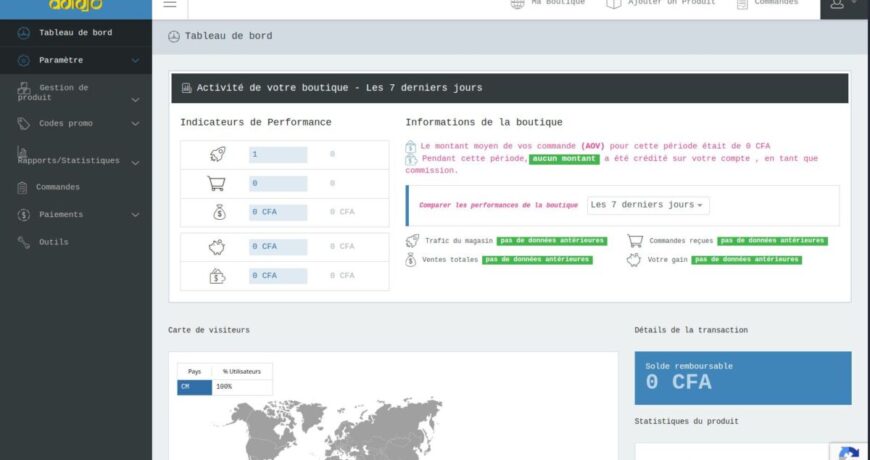870x460 pixels.
Task: Go to Ma Boutique in top bar
Action: (x=548, y=4)
